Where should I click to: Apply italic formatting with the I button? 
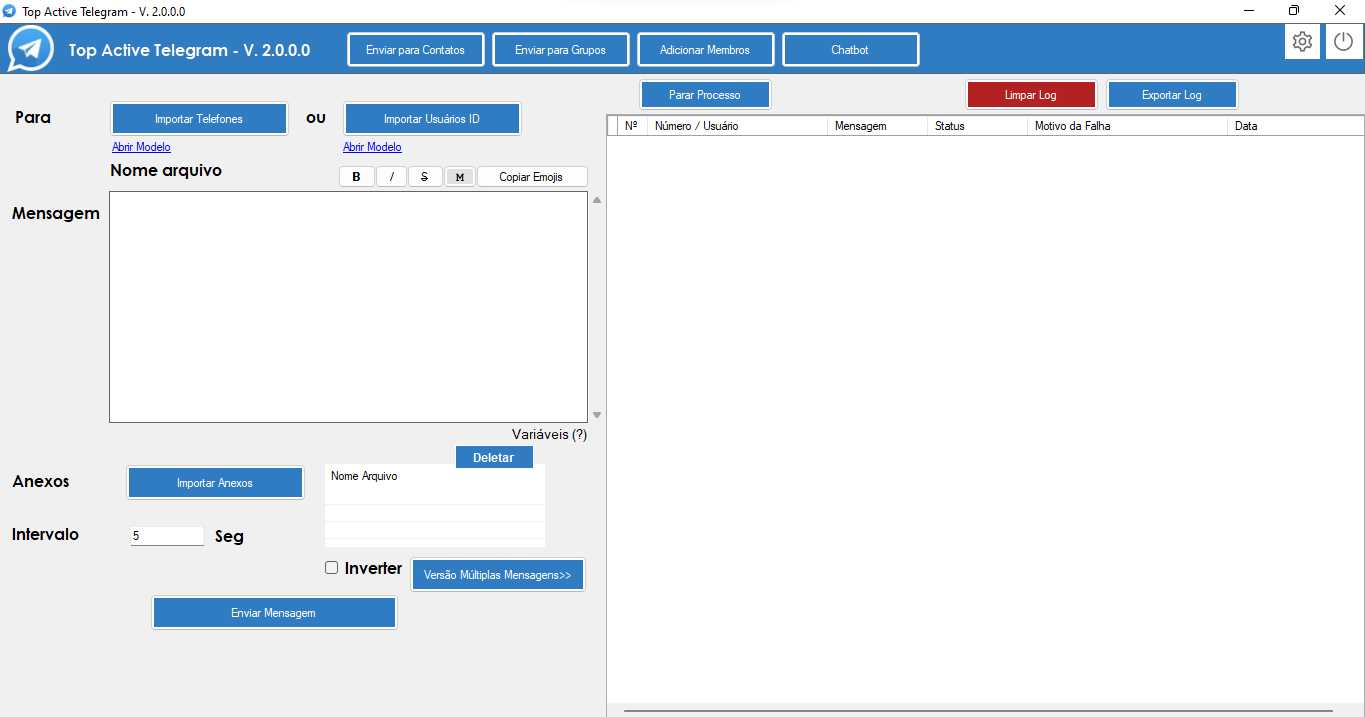coord(391,177)
